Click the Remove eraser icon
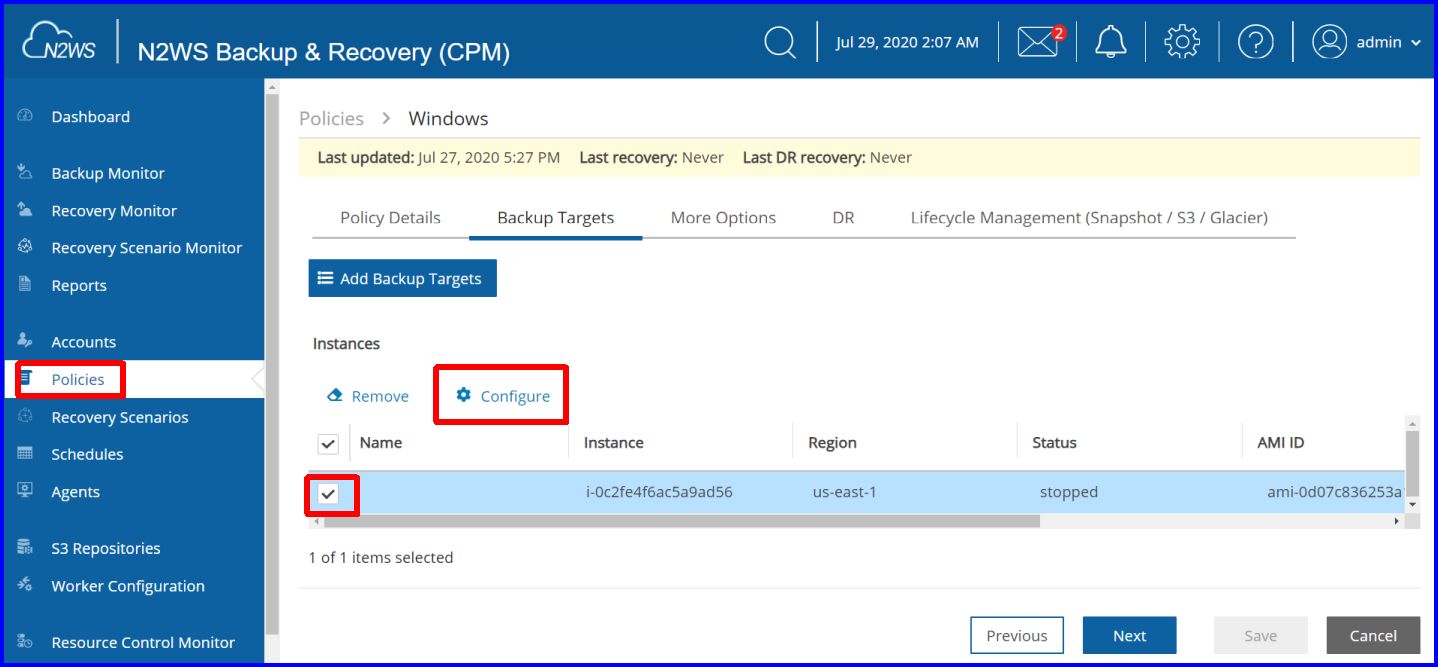 point(335,395)
